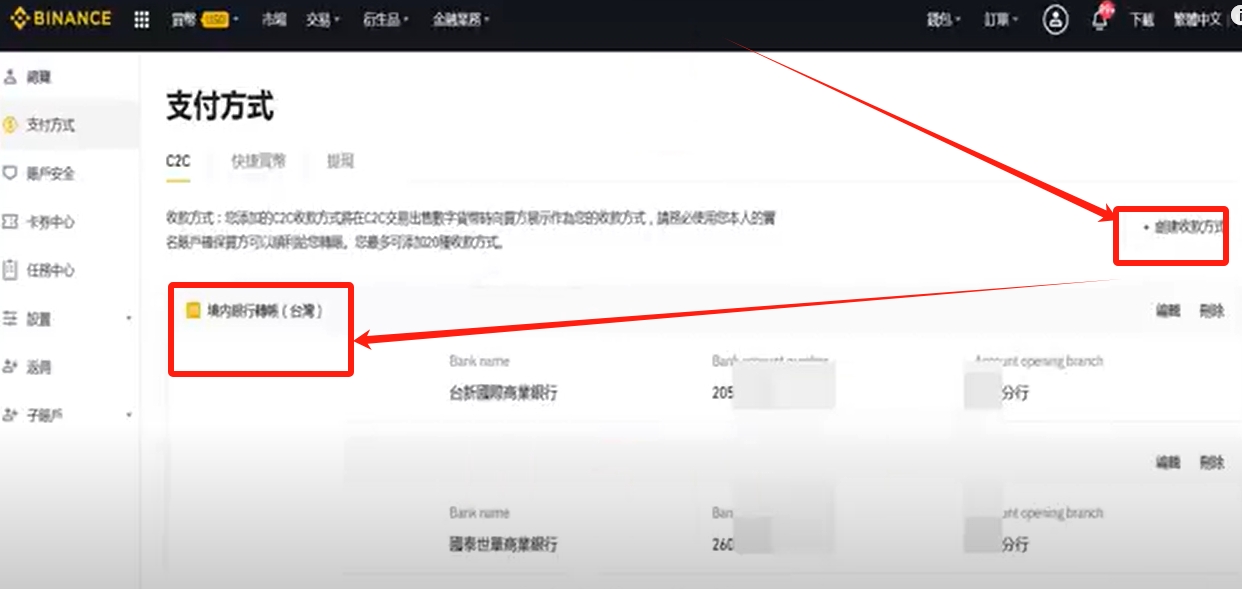Open the 交易 dropdown menu

(322, 20)
